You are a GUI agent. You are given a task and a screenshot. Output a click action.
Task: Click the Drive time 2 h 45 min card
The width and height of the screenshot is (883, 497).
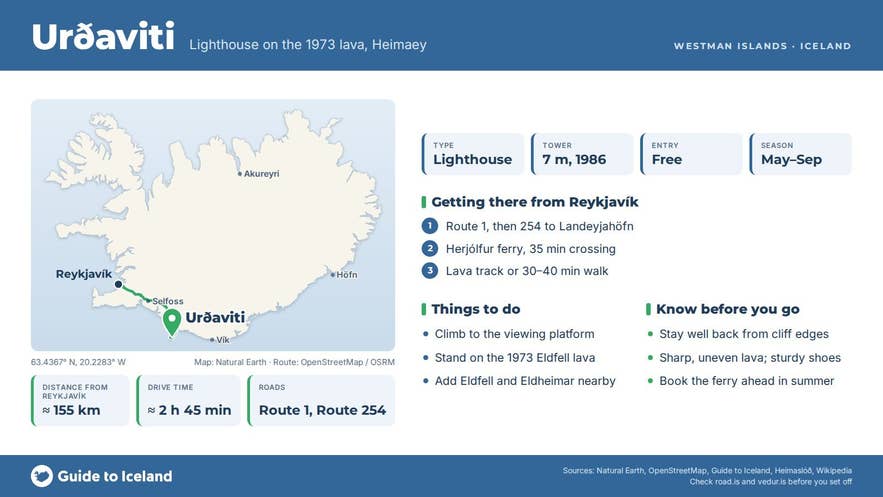pos(189,401)
